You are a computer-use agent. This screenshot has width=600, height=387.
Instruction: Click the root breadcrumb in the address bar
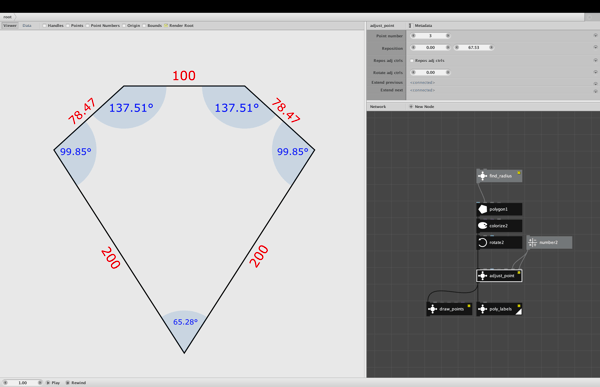pyautogui.click(x=7, y=17)
